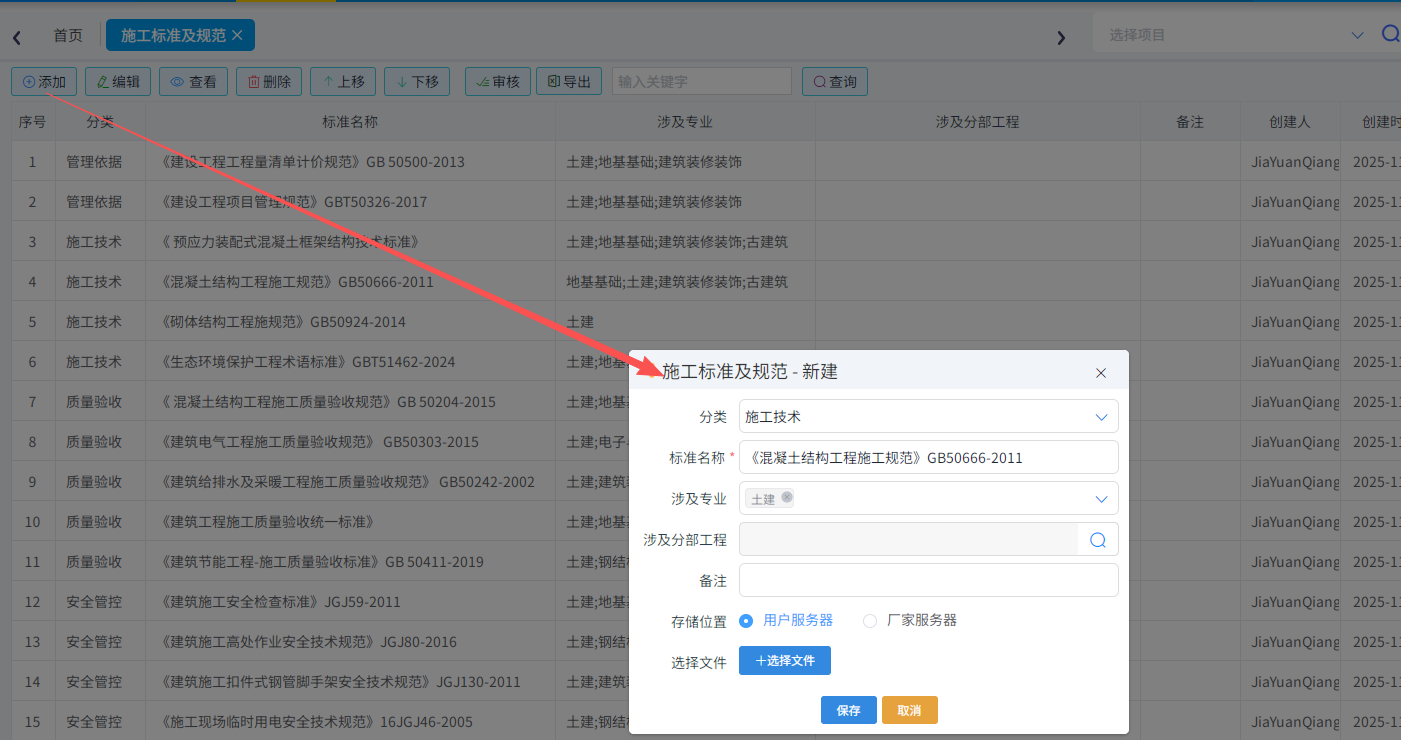This screenshot has height=740, width=1401.
Task: Click the 添加 add toolbar button
Action: point(44,82)
